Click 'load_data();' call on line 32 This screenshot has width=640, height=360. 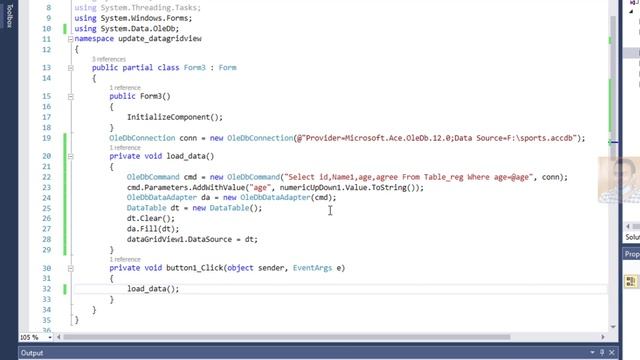[x=153, y=289]
